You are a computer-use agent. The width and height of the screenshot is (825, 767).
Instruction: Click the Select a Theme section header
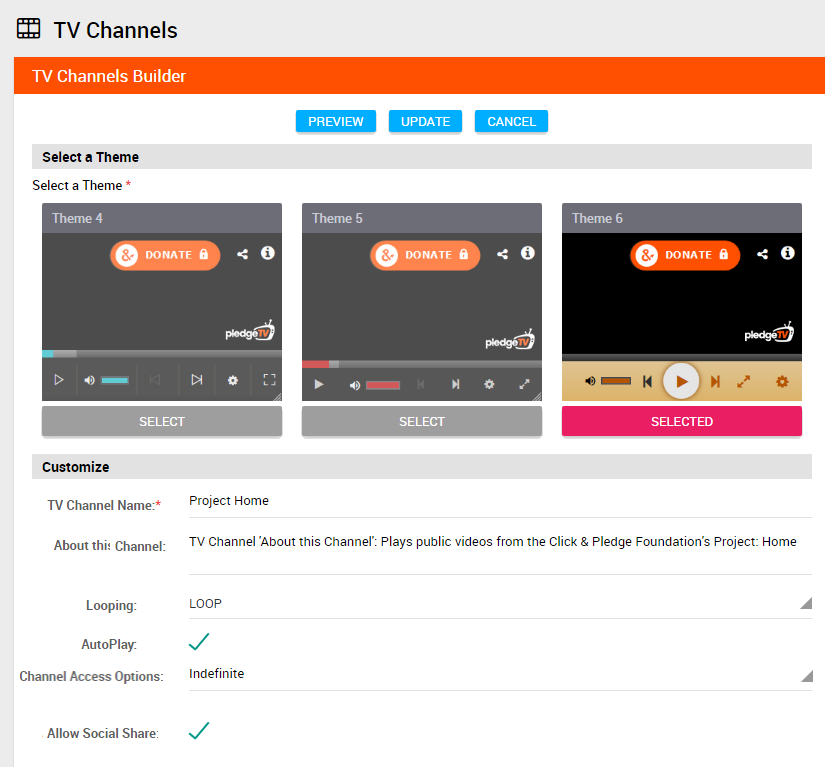pyautogui.click(x=422, y=157)
